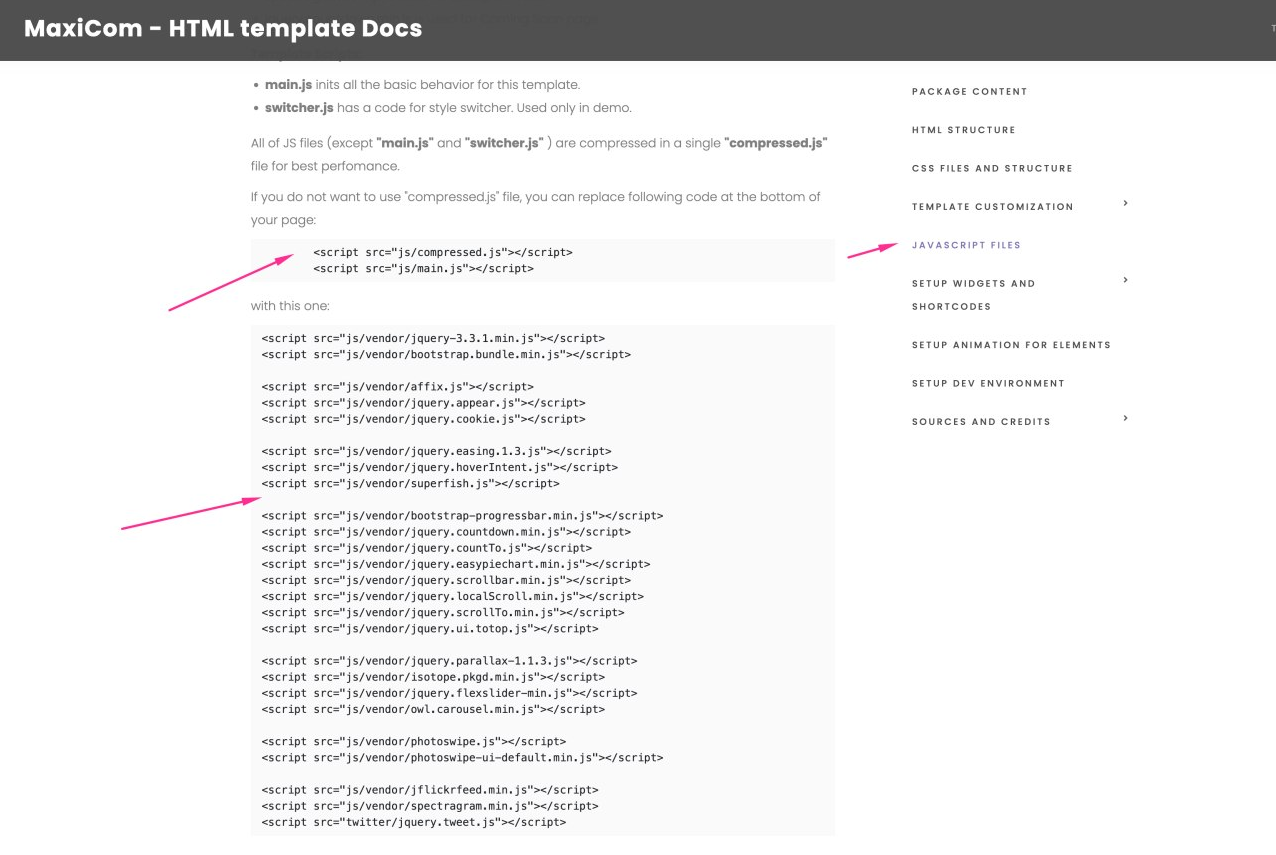The width and height of the screenshot is (1276, 855).
Task: Click the bold "compressed.js" paragraph text
Action: (x=776, y=144)
